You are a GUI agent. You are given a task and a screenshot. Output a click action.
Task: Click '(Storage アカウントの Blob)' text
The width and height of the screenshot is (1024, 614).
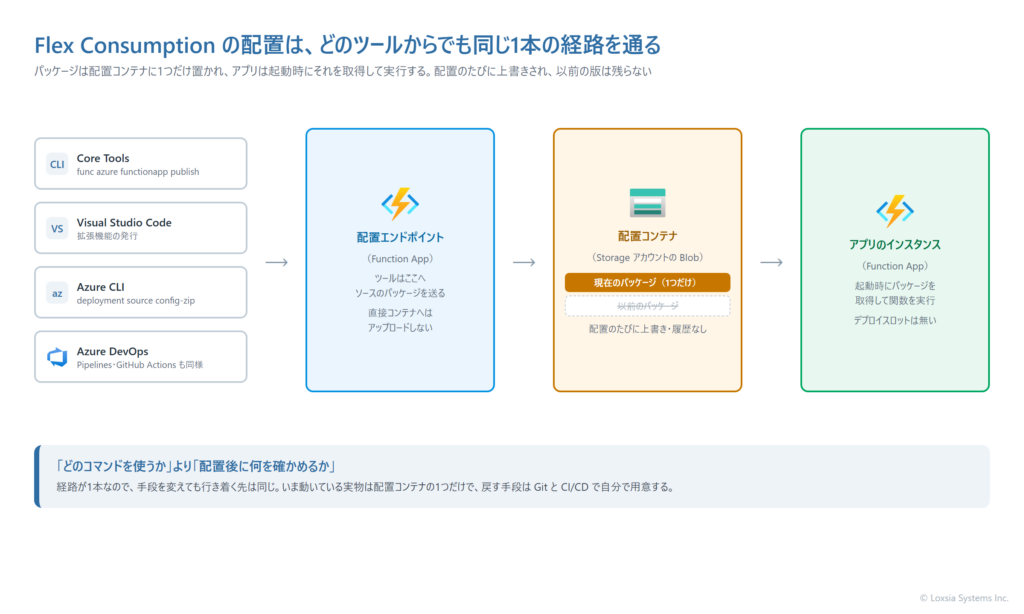coord(647,257)
